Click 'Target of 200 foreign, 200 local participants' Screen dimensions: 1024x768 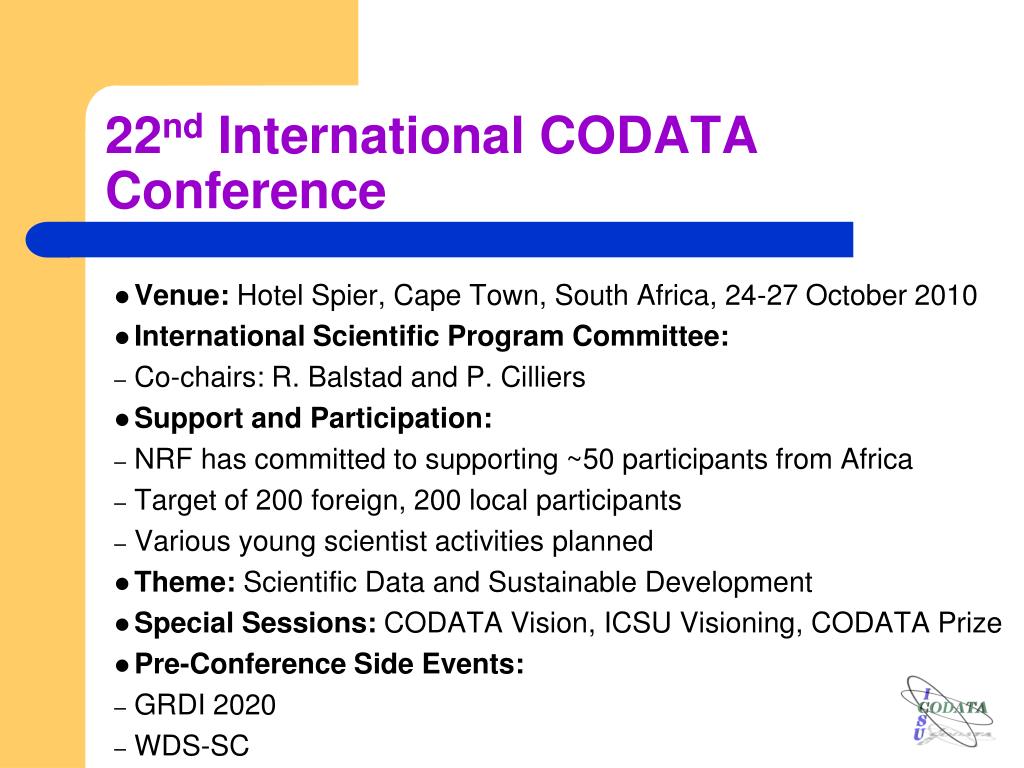click(x=408, y=501)
